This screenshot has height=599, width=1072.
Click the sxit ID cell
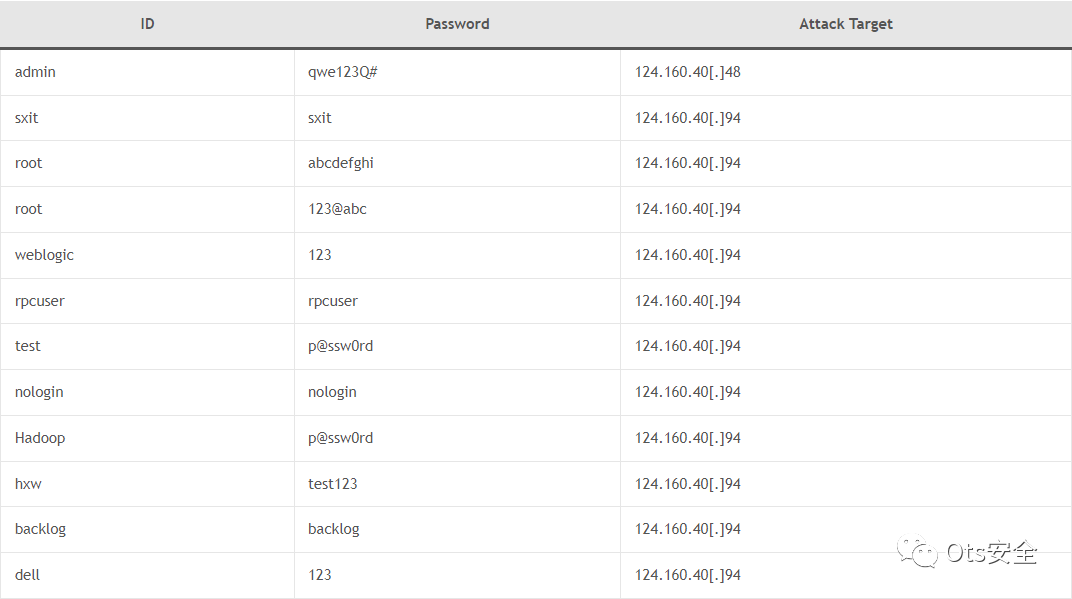coord(27,118)
